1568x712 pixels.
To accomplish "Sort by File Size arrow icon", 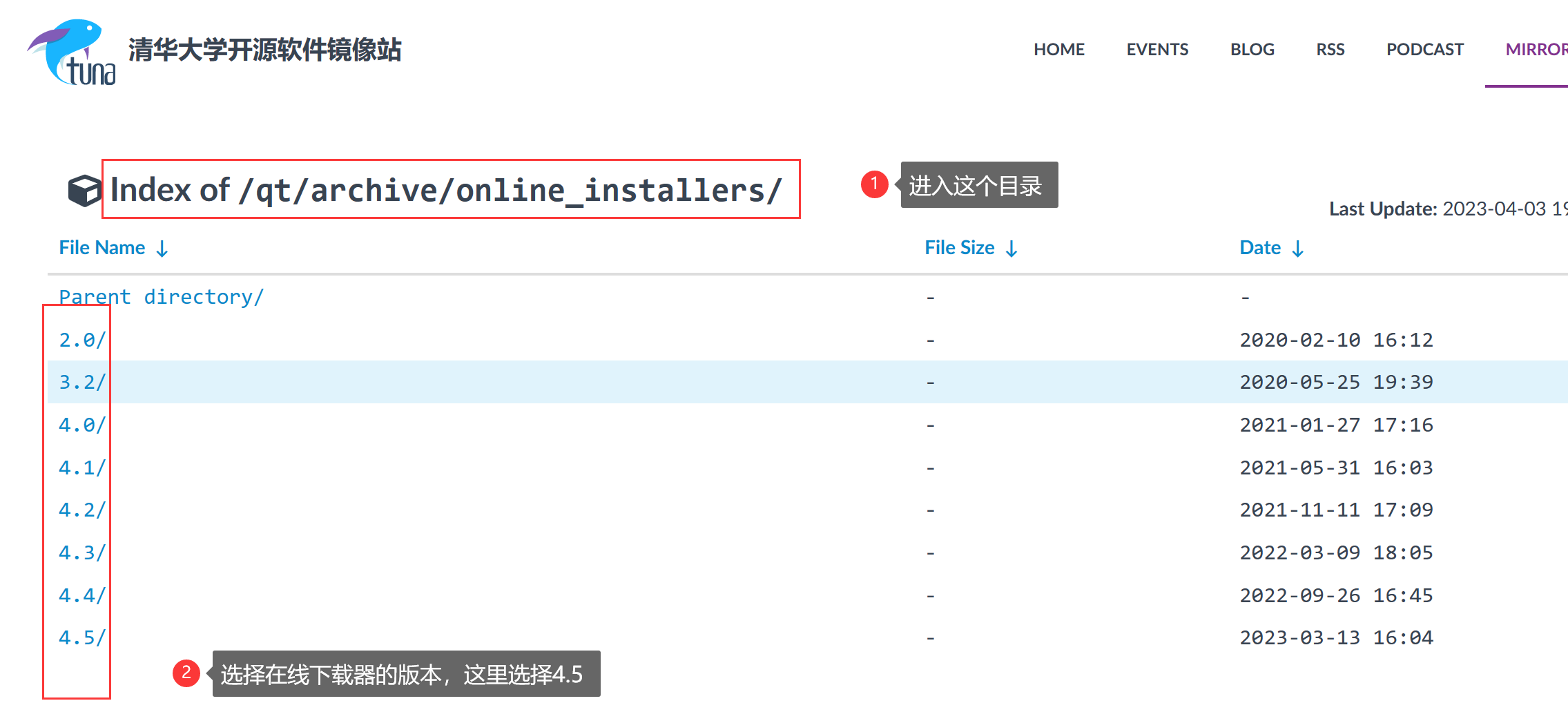I will pos(1012,249).
